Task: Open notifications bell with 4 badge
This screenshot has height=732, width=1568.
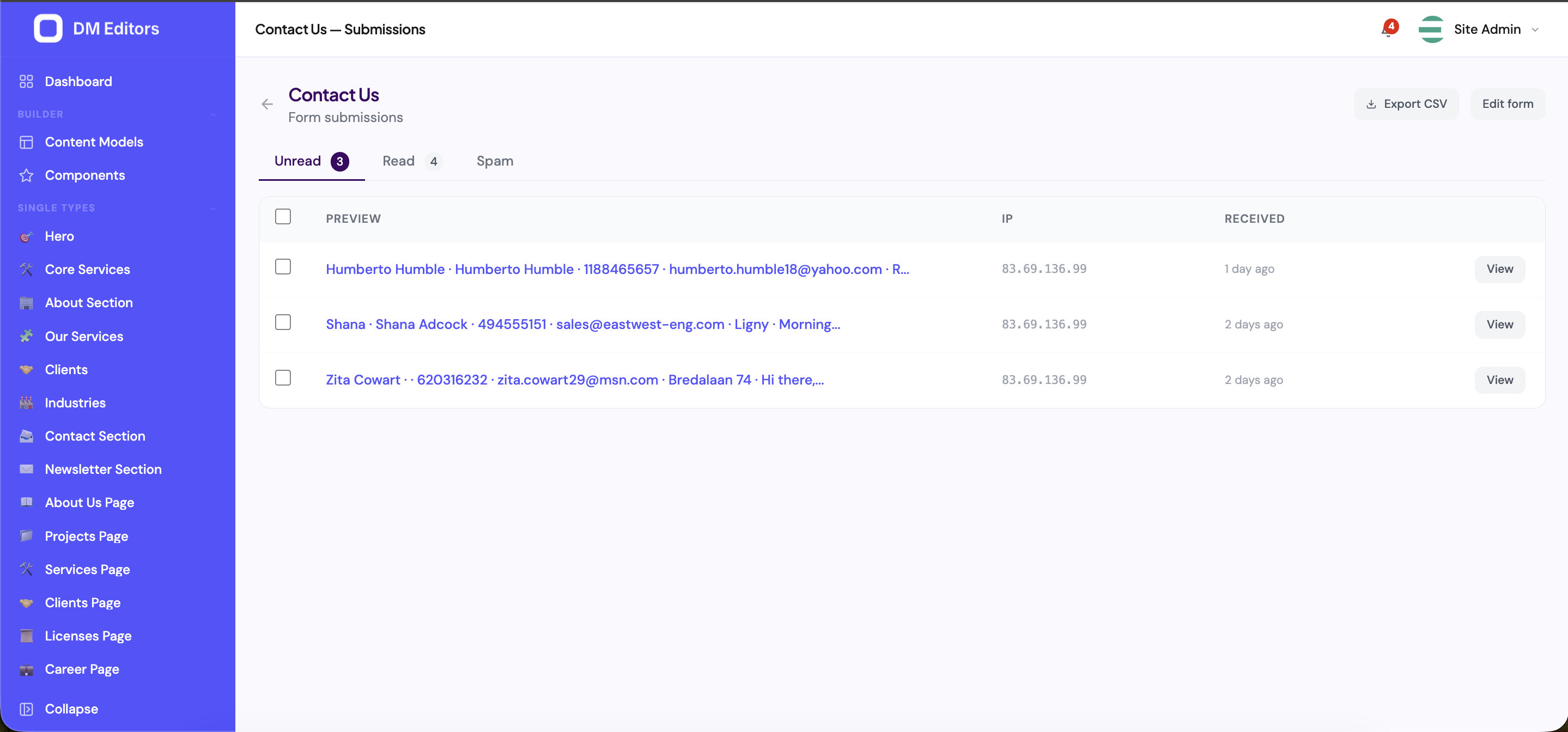Action: coord(1388,29)
